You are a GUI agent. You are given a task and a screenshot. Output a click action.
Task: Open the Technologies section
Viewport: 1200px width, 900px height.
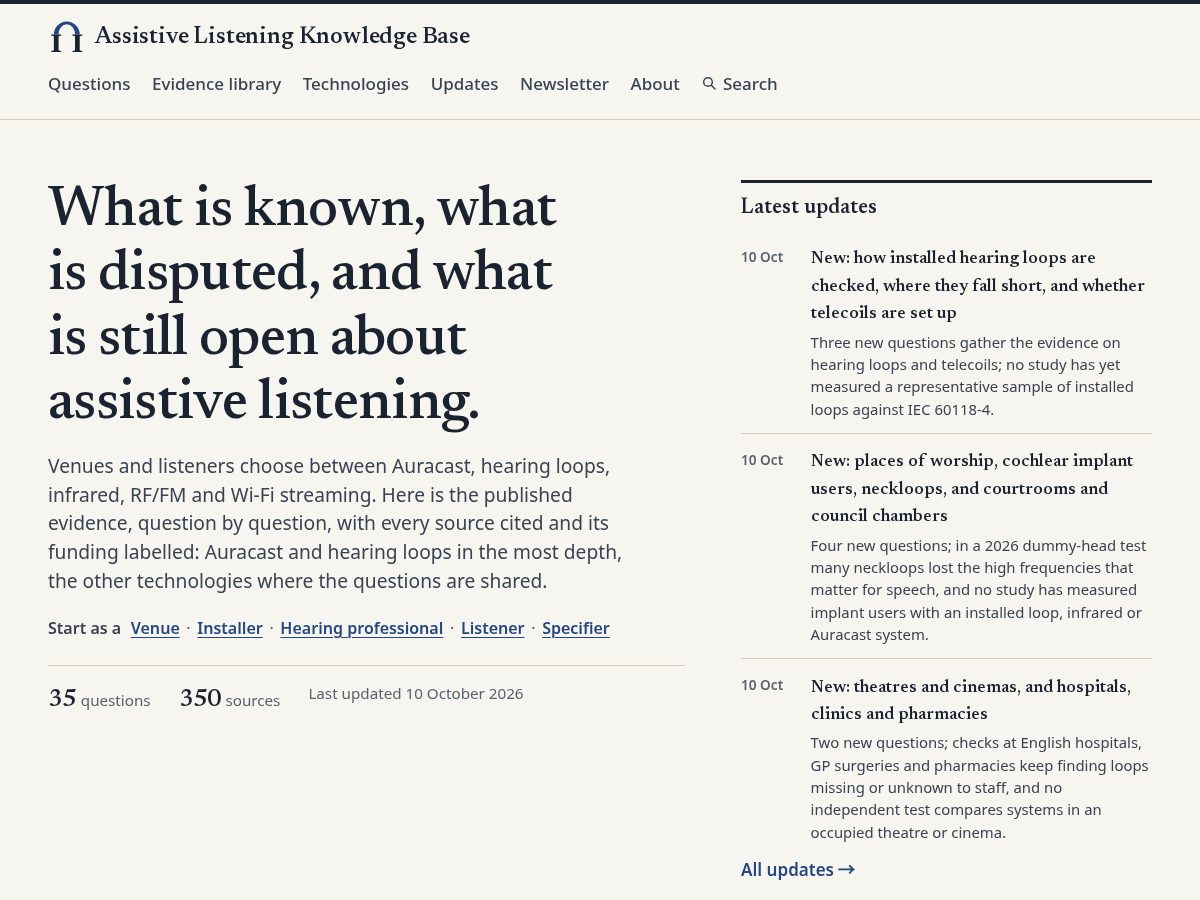click(356, 84)
